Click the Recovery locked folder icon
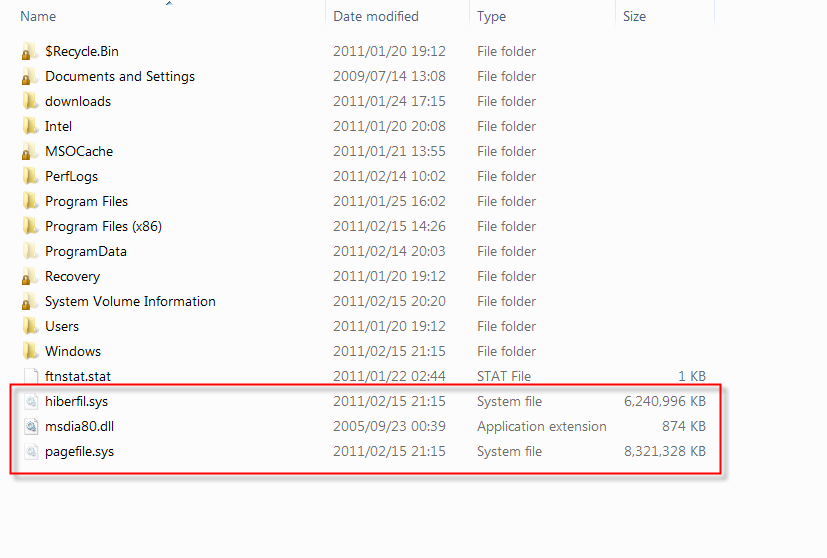Image resolution: width=827 pixels, height=558 pixels. 30,276
